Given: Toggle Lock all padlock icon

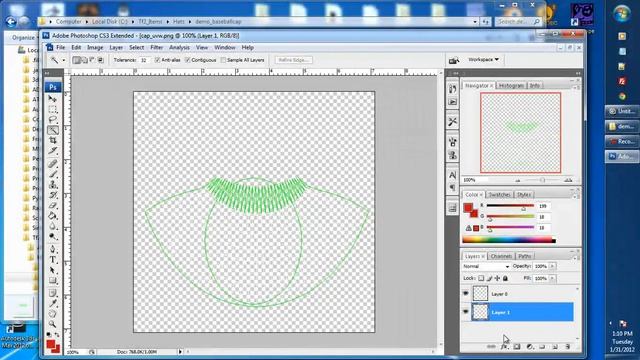Looking at the screenshot, I should click(505, 278).
